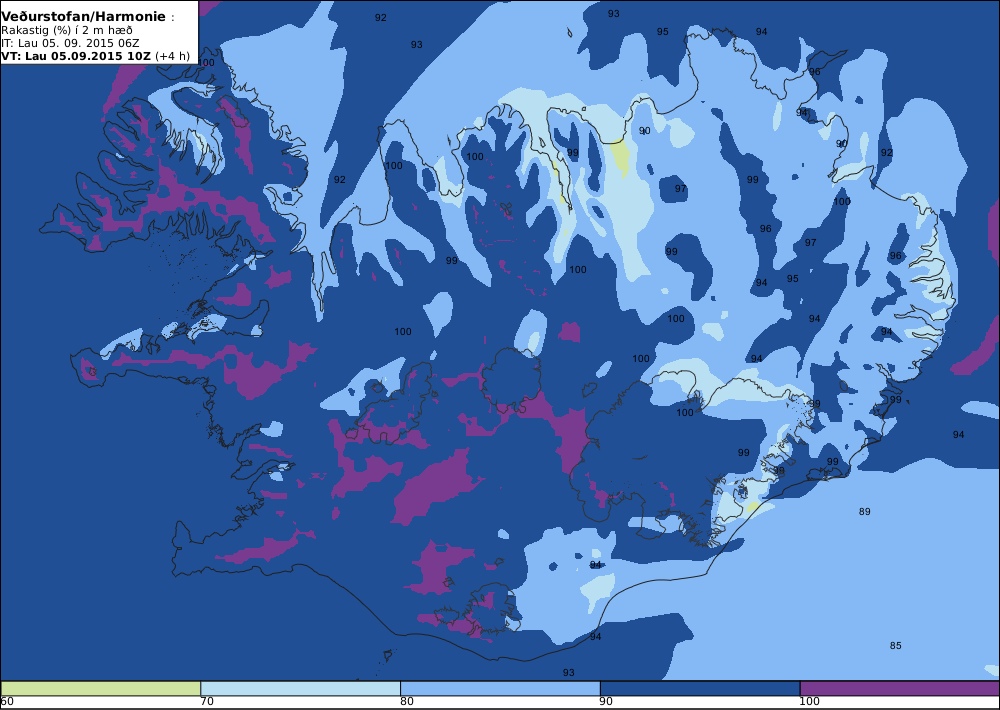Click the 'Veðurstofan/Harmonie' title text
Screen dimensions: 1000x710
point(83,17)
